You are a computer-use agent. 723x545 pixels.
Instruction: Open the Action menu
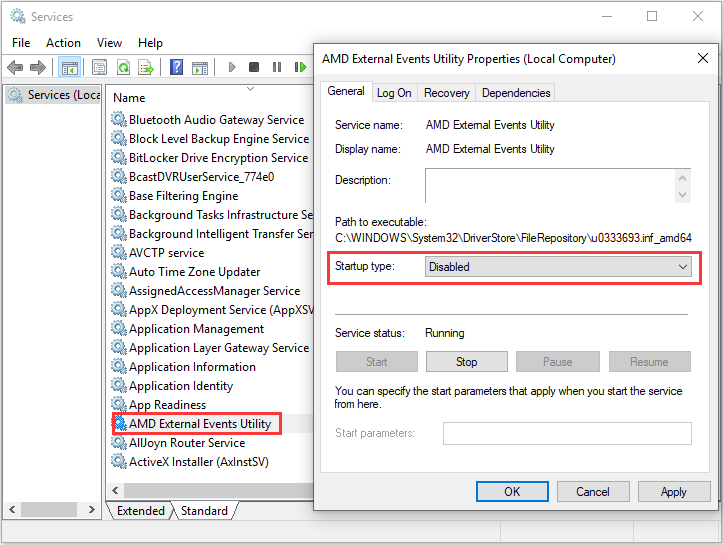63,43
